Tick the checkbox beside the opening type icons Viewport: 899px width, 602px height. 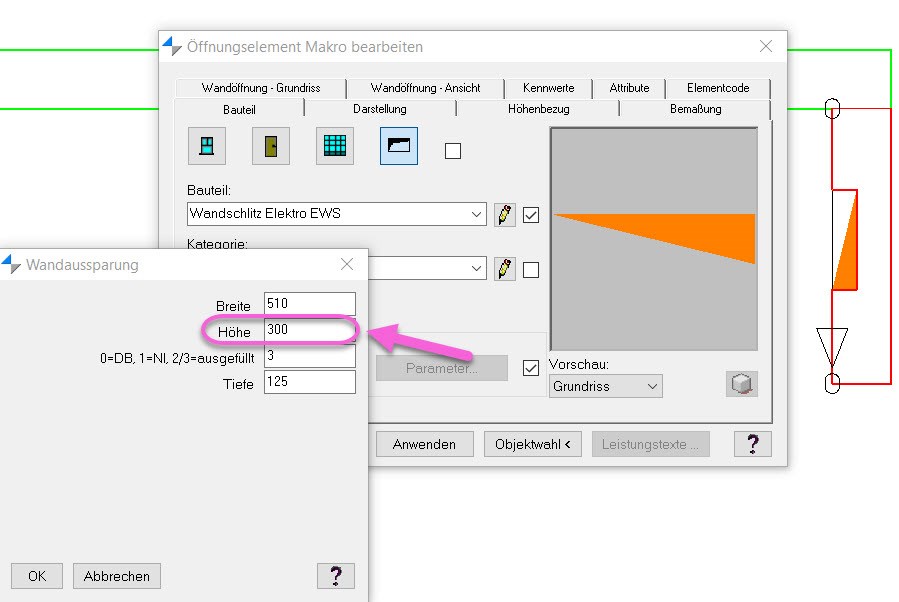coord(453,151)
